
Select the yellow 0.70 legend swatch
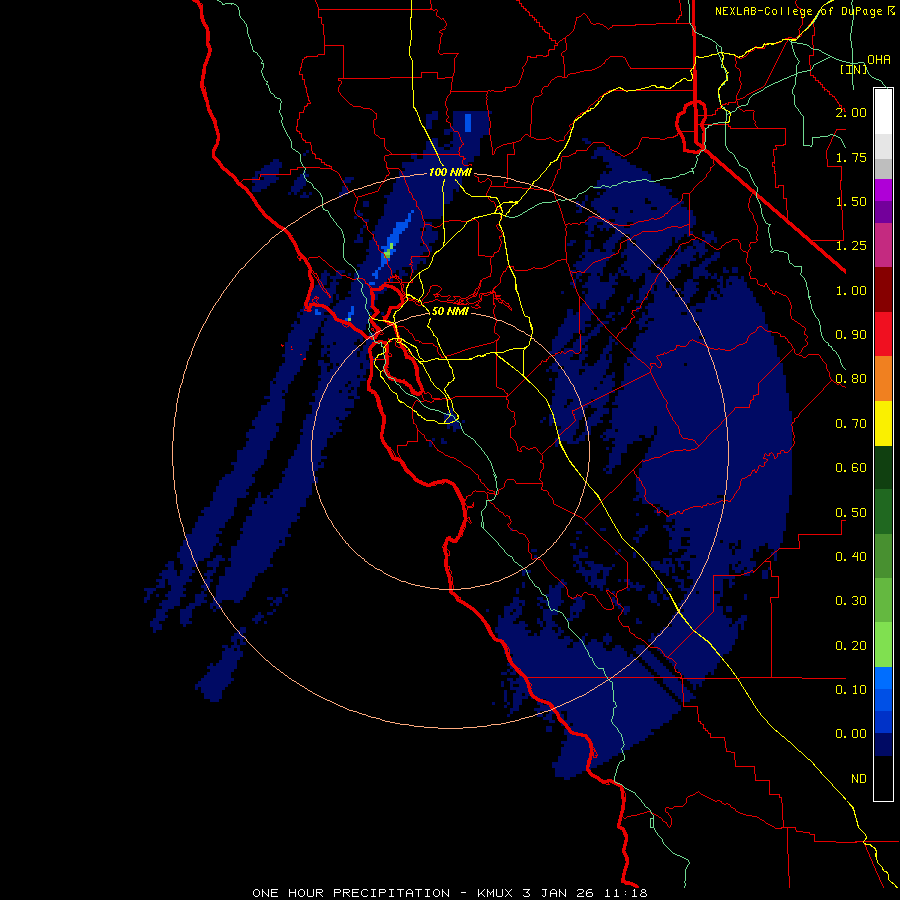click(883, 424)
